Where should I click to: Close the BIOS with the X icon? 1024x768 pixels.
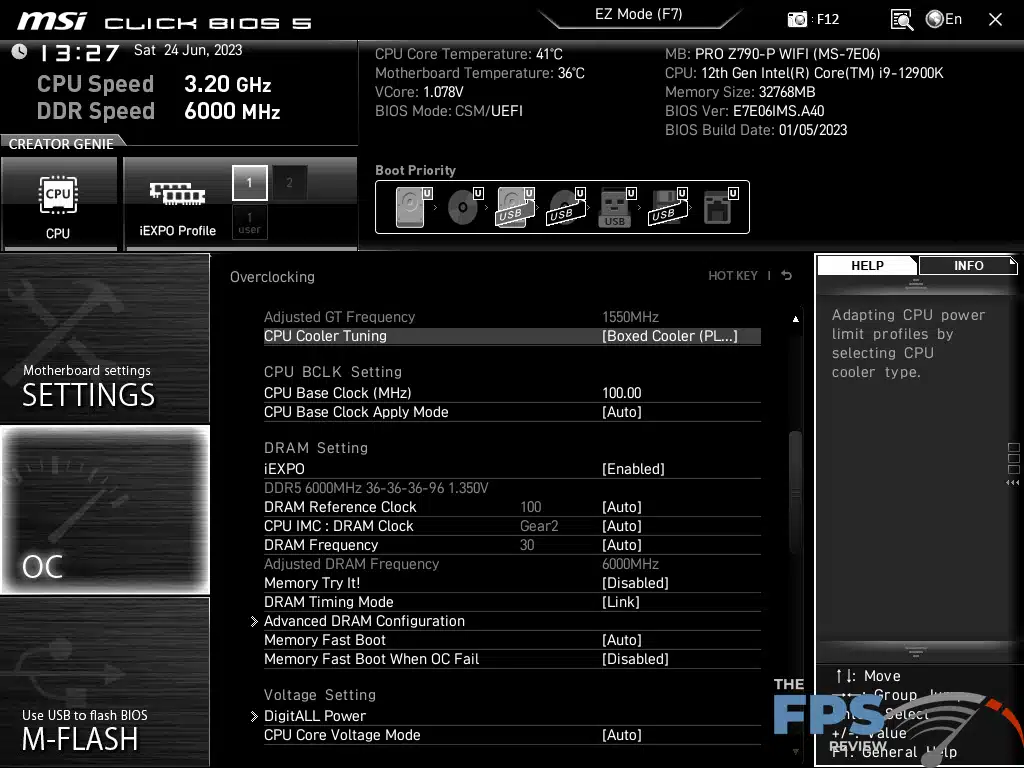click(x=995, y=20)
